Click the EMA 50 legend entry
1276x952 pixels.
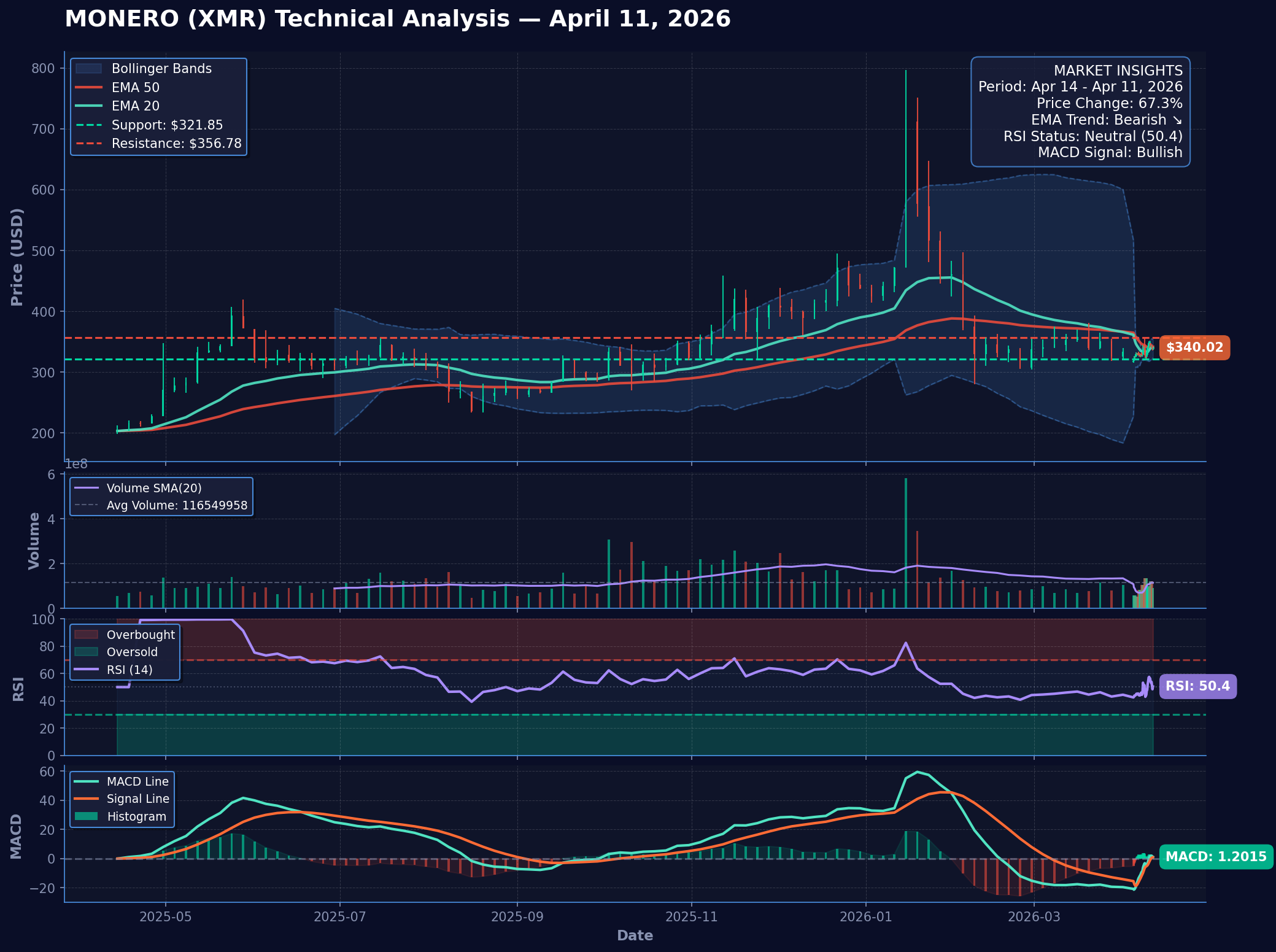(135, 88)
